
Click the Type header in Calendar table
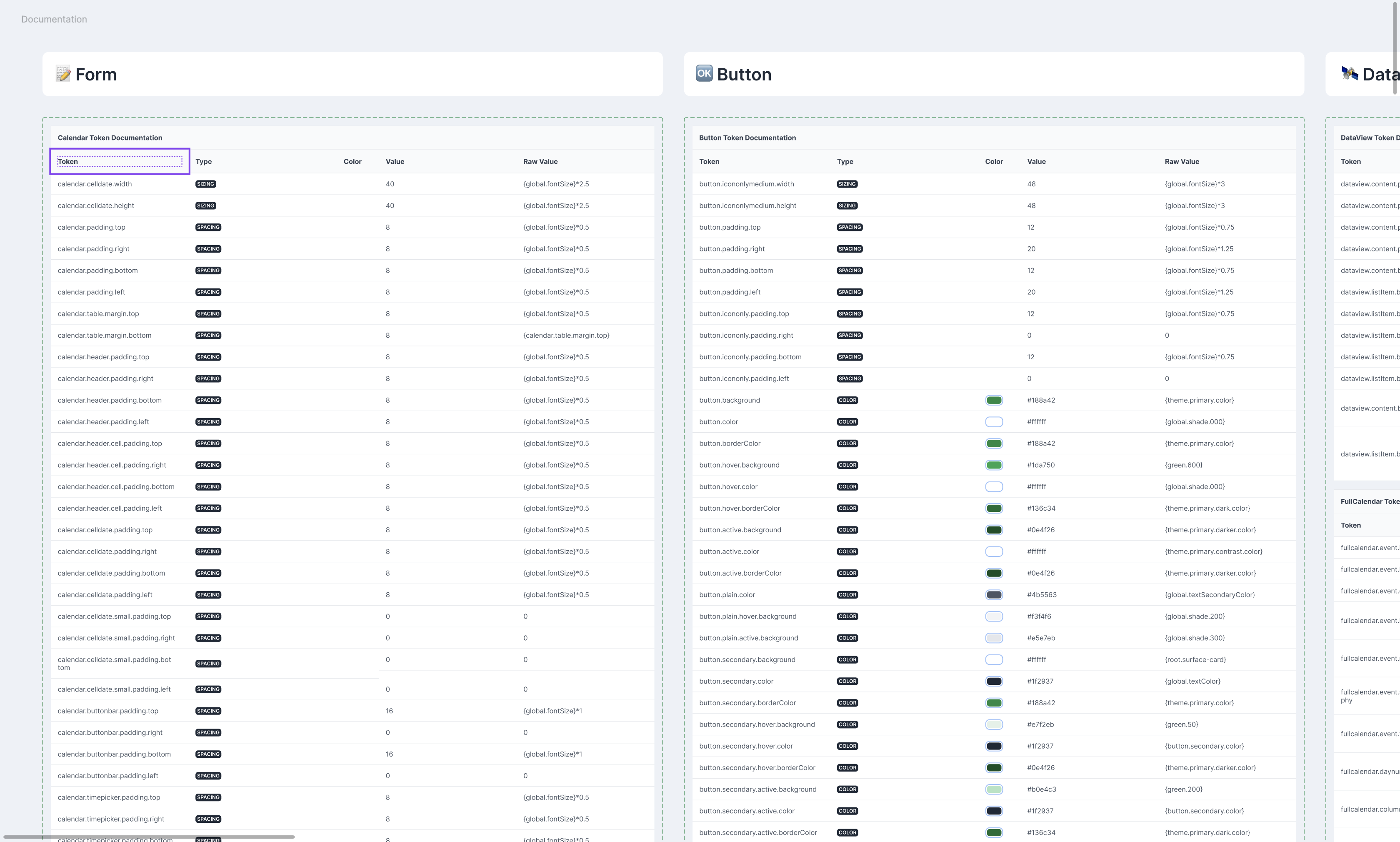(x=204, y=162)
